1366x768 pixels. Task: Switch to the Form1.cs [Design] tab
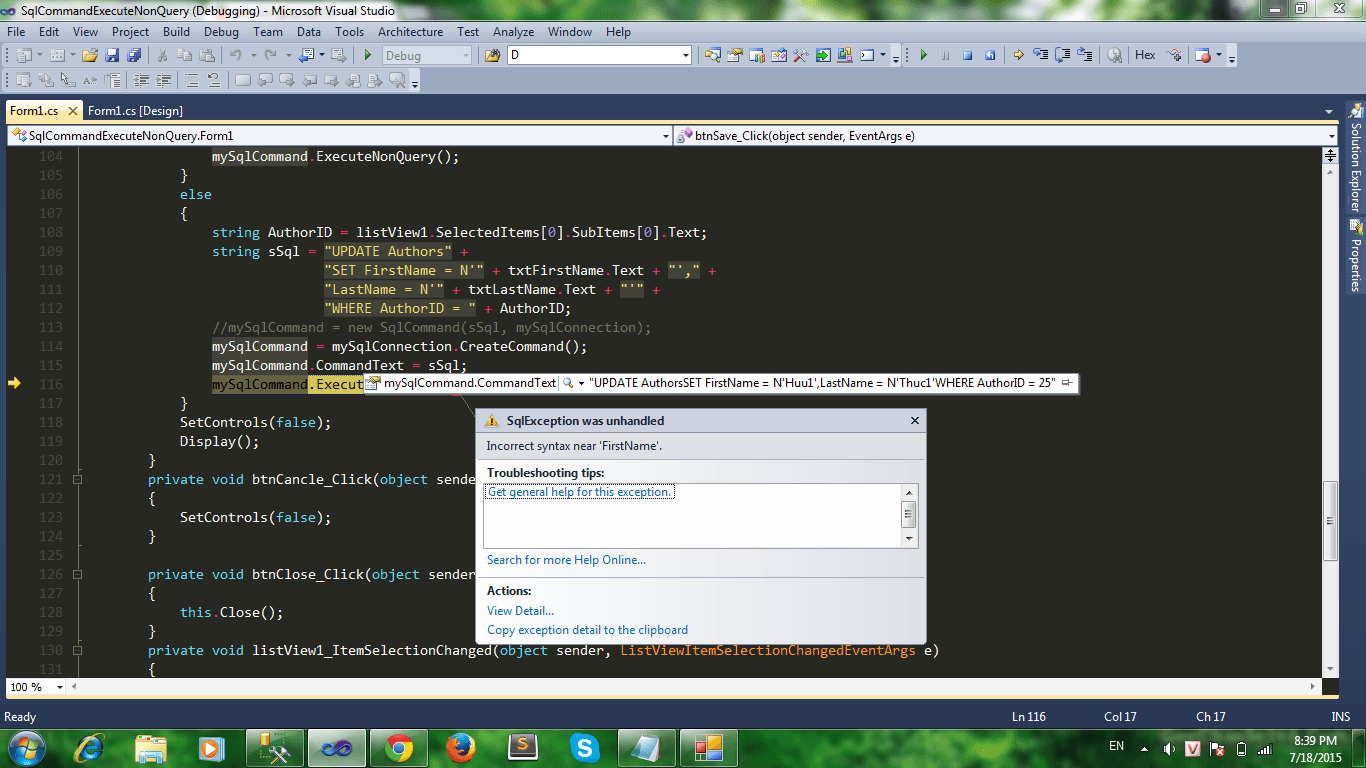pos(135,111)
